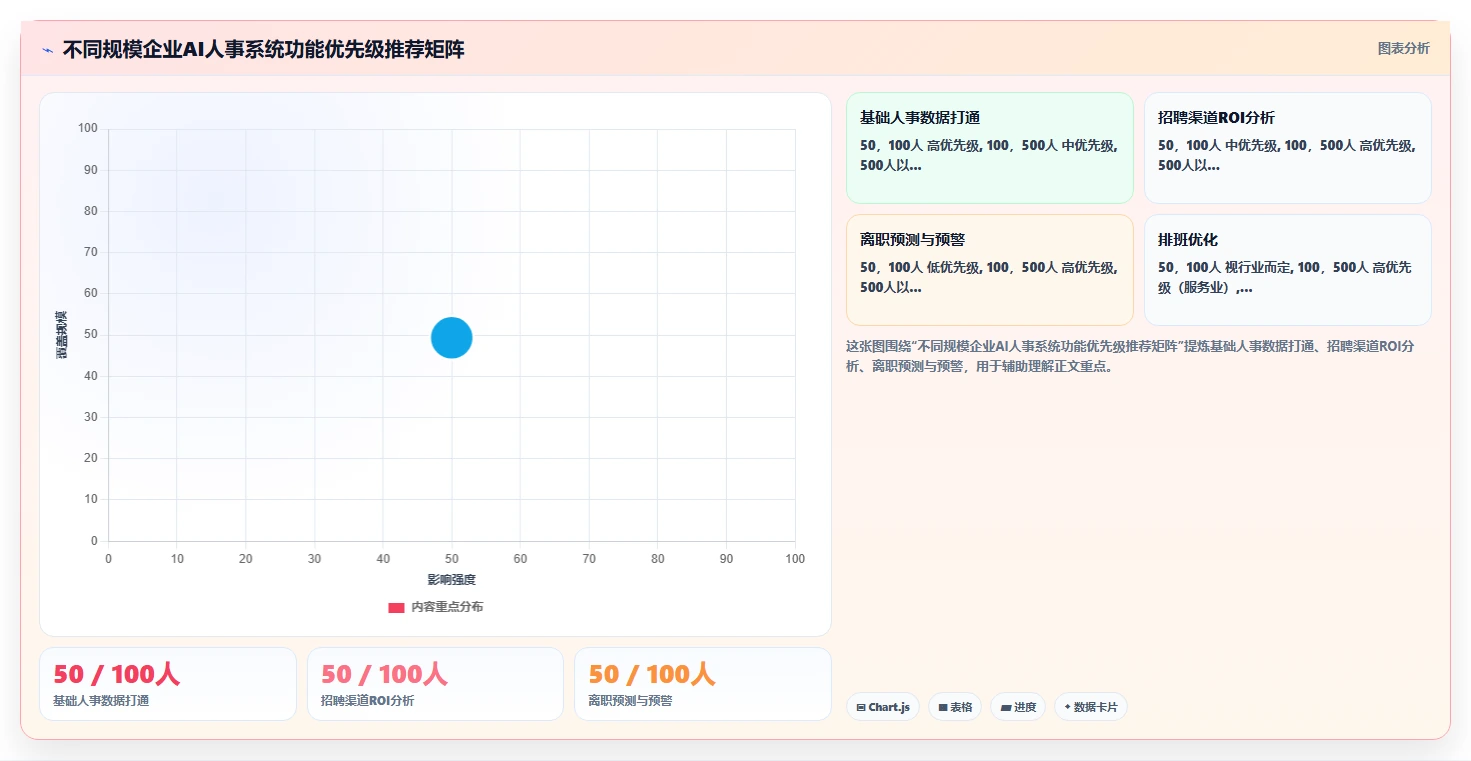1471x761 pixels.
Task: Select the orange 50 / 100人 离职预测与预警 stat card
Action: (x=703, y=684)
